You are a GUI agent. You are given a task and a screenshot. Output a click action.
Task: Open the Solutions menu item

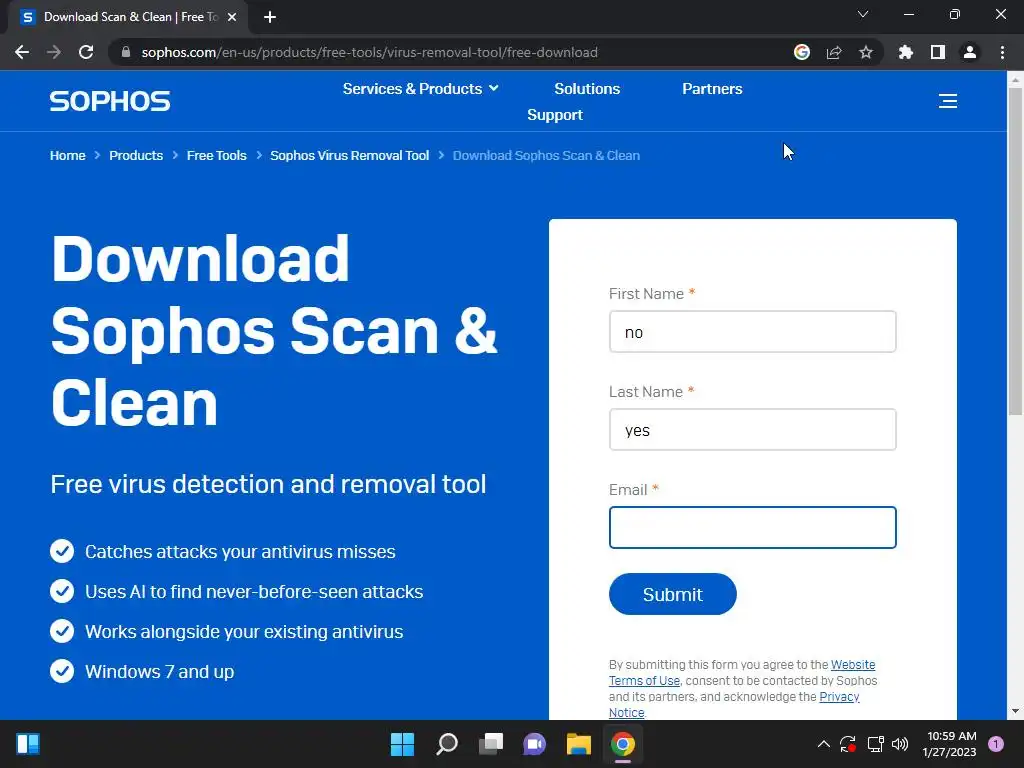[x=587, y=89]
